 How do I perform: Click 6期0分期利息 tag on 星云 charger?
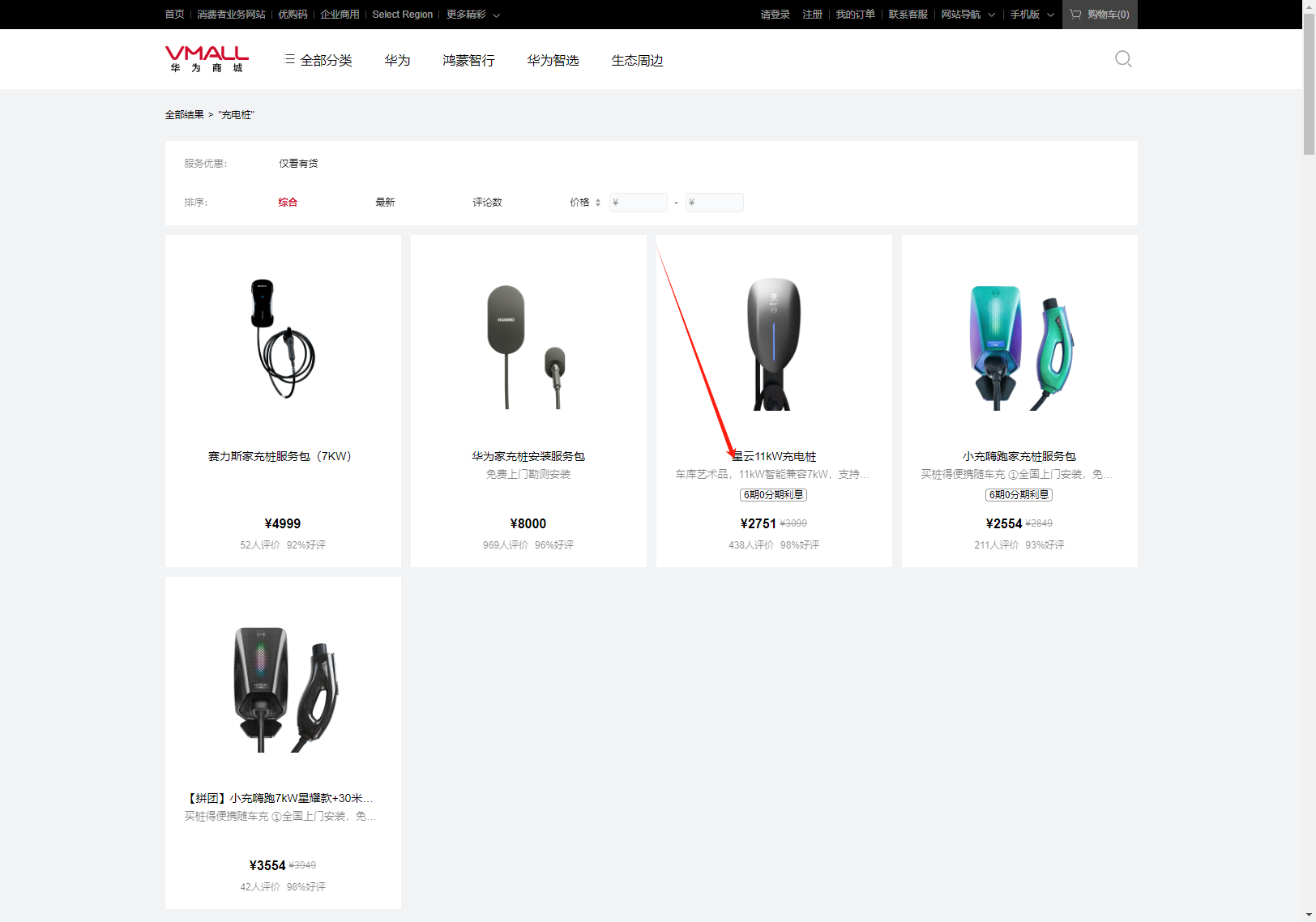tap(774, 494)
